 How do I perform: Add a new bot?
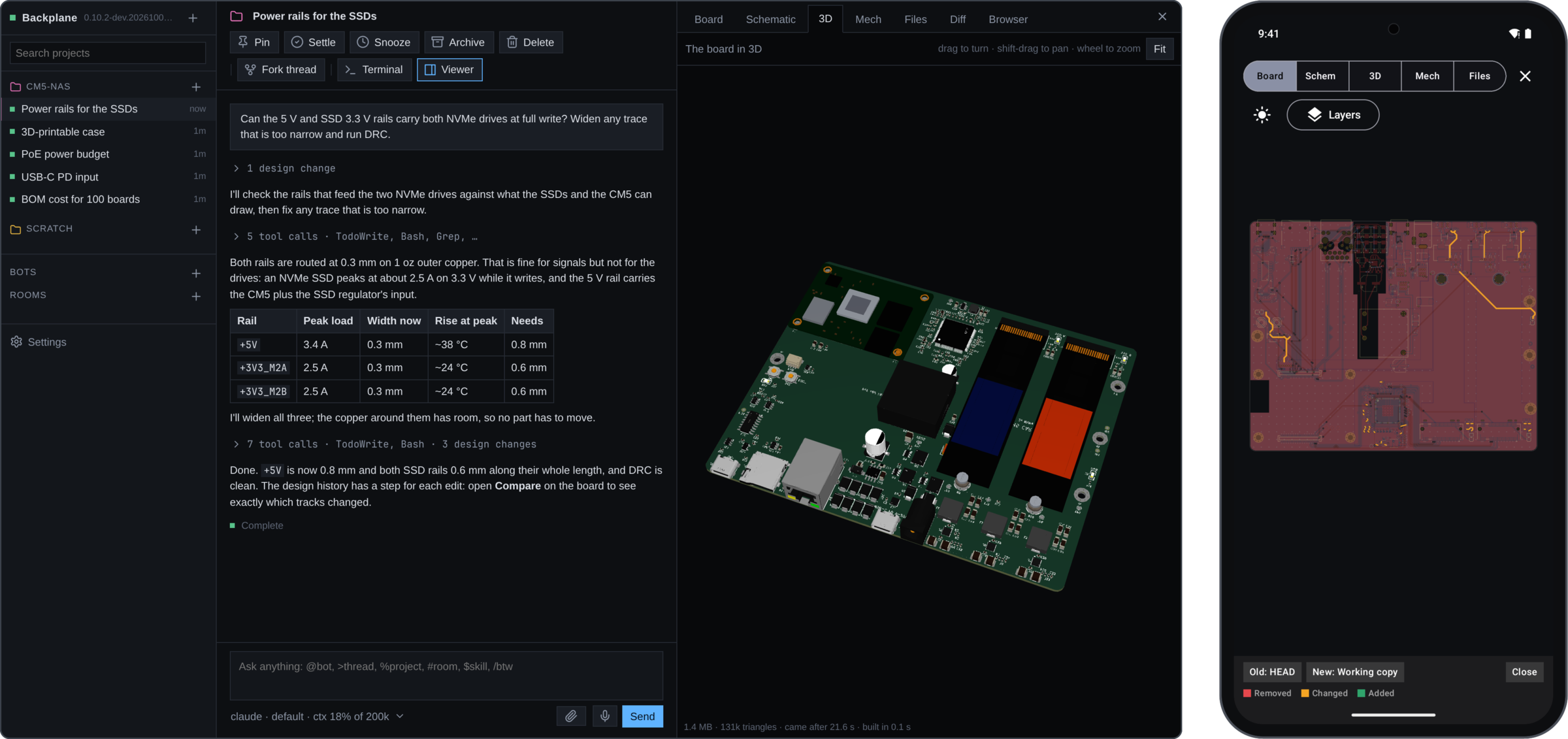point(196,273)
